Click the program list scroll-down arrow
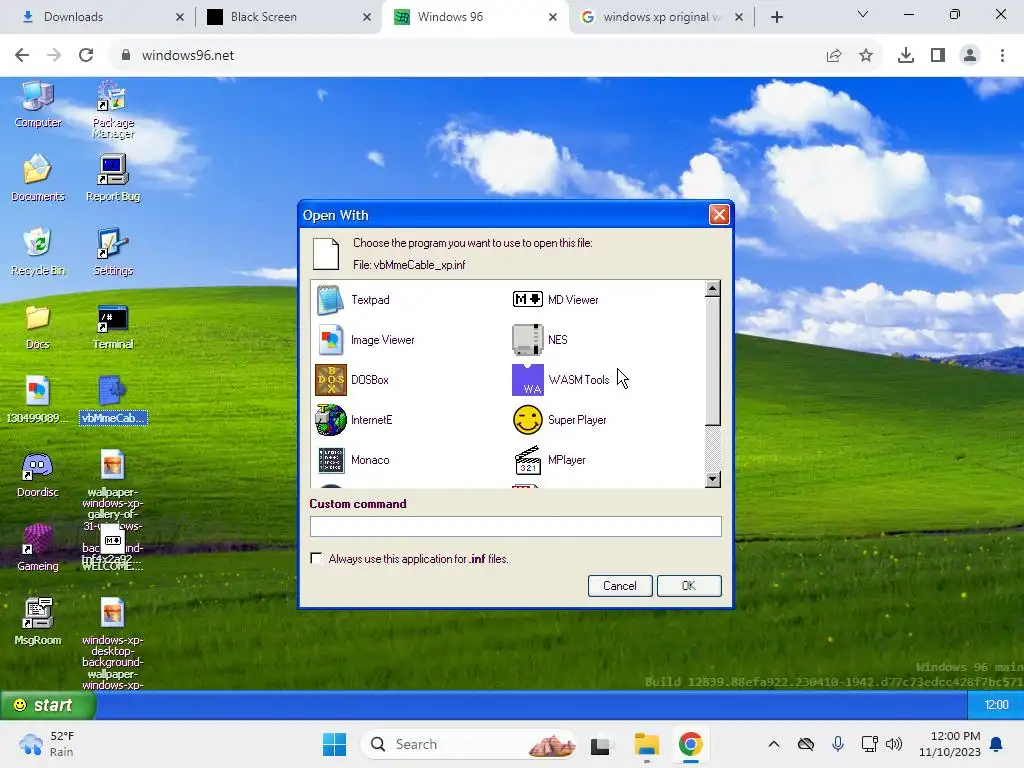 pos(713,479)
